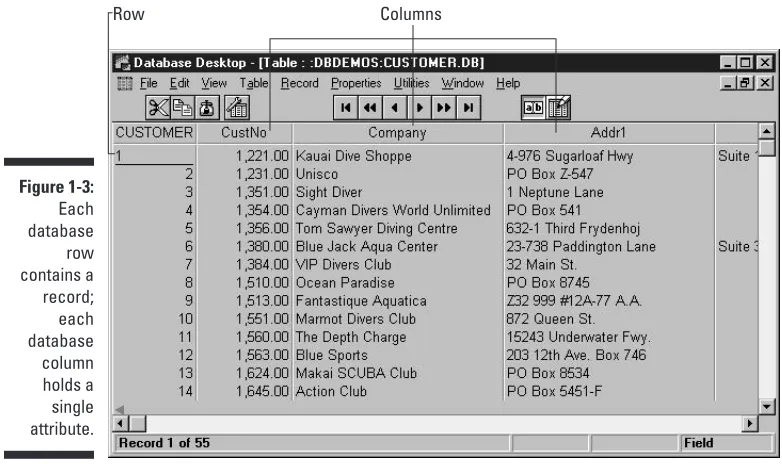The width and height of the screenshot is (782, 464).
Task: Click the vertical scrollbar thumb
Action: point(767,148)
